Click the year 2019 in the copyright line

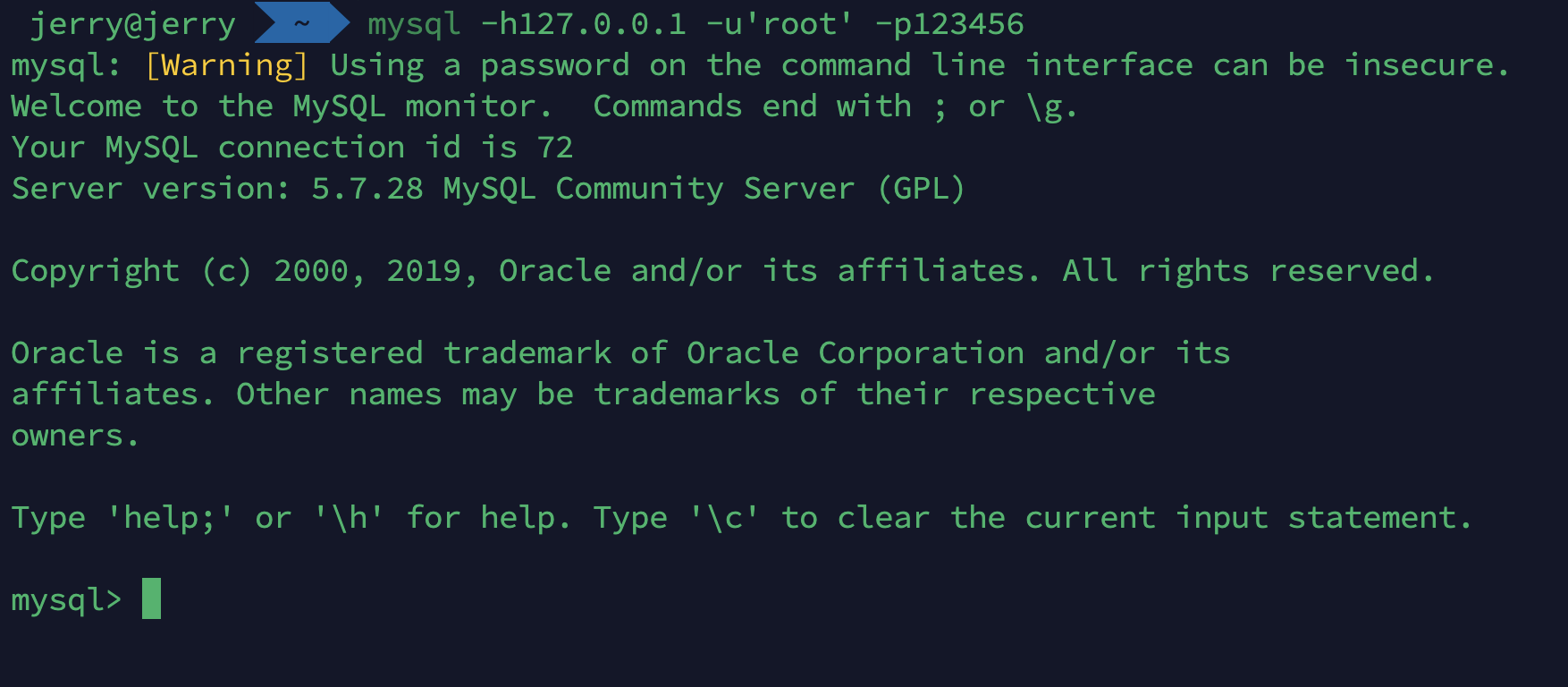coord(424,271)
